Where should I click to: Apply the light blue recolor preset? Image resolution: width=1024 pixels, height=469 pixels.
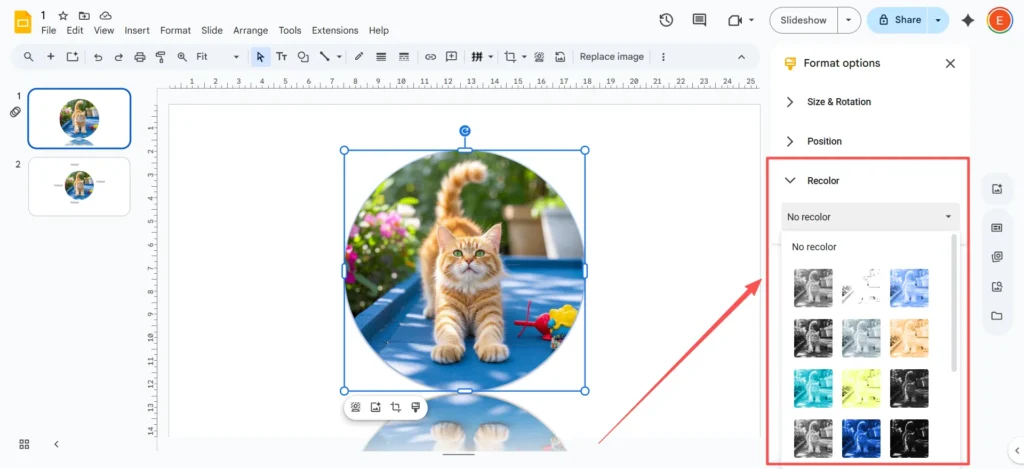coord(909,288)
